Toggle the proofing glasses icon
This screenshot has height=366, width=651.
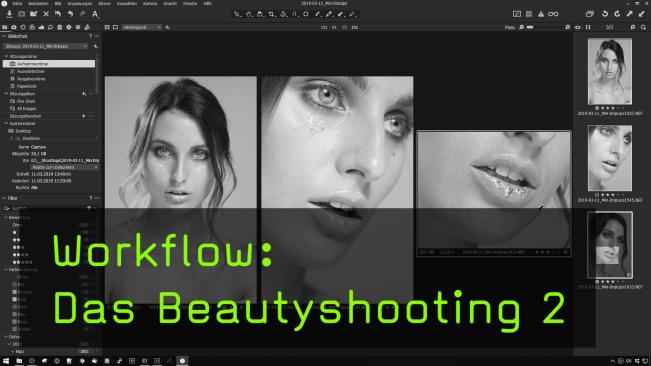pyautogui.click(x=553, y=14)
